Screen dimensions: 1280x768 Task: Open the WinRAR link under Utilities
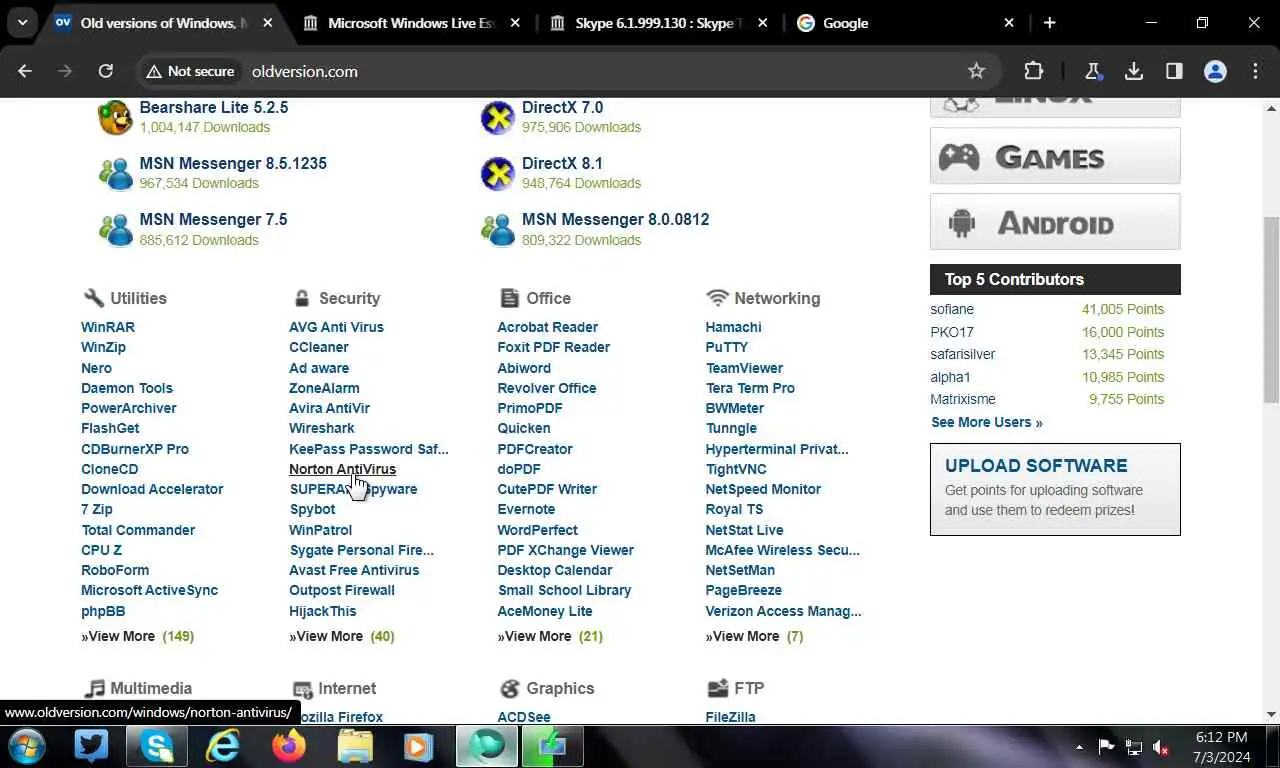pos(108,327)
